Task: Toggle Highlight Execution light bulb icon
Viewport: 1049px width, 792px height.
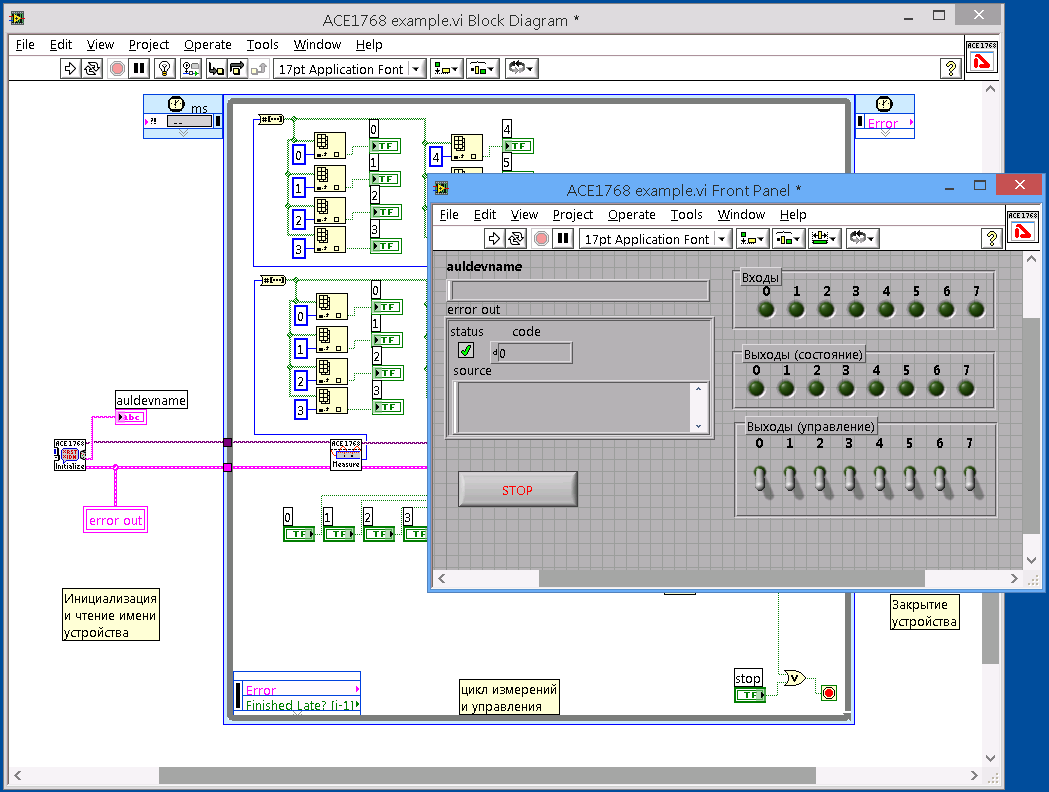Action: pos(165,68)
